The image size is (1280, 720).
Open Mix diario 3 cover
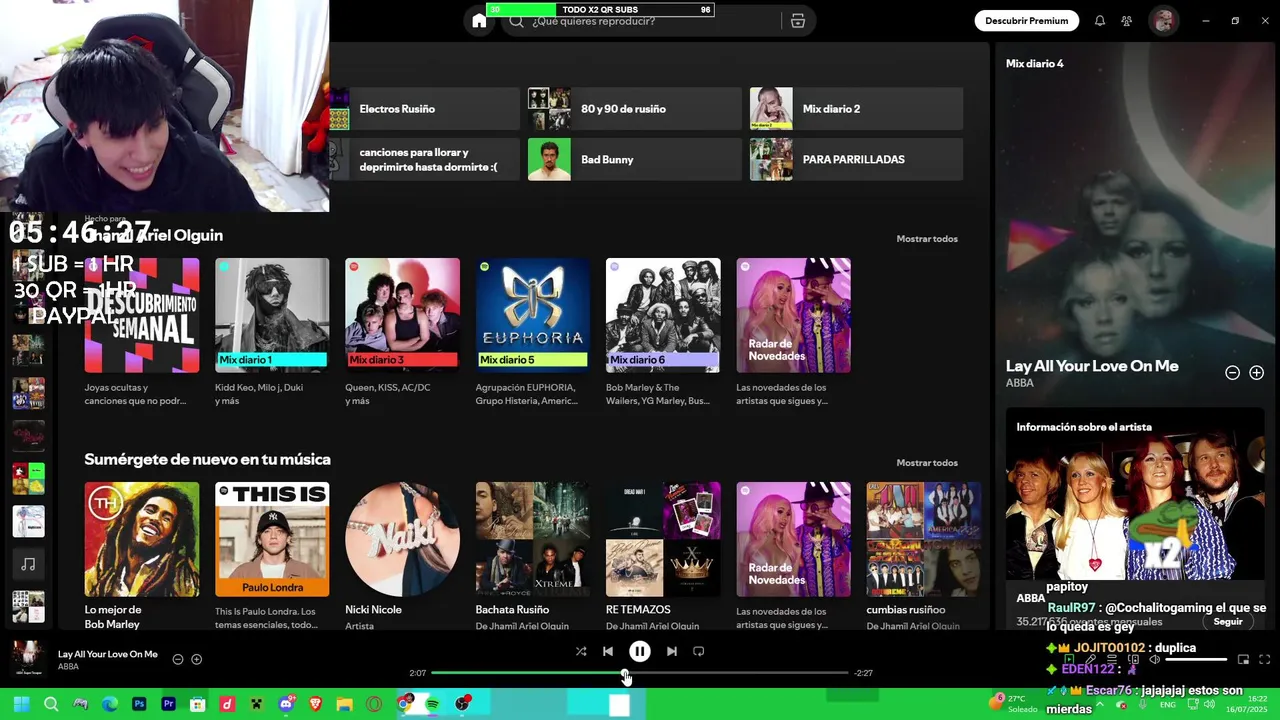point(403,315)
